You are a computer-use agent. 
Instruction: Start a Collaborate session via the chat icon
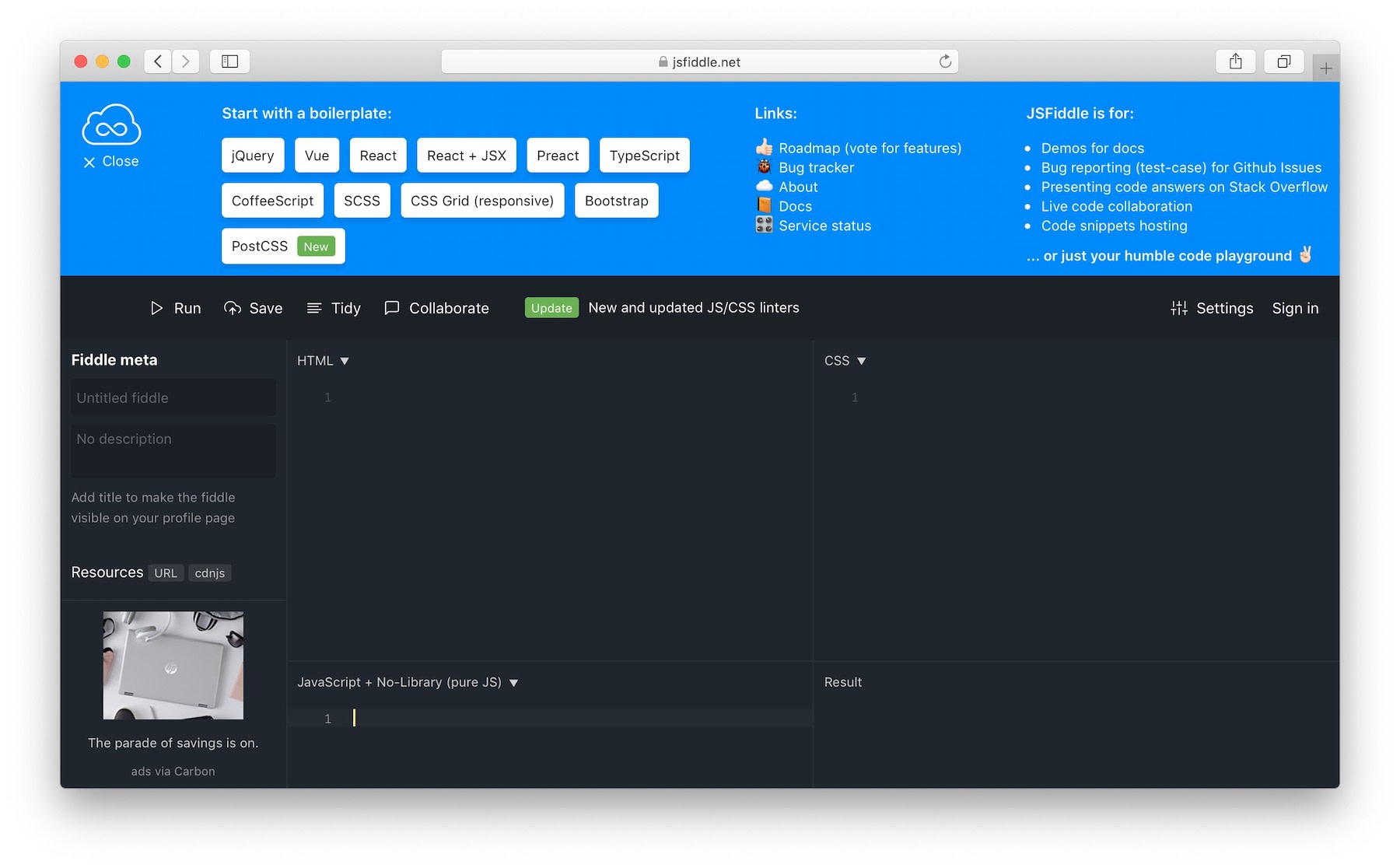392,308
